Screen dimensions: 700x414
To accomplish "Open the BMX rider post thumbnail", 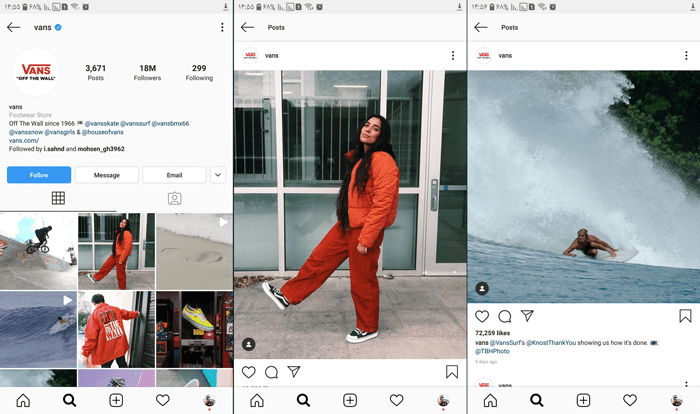I will [38, 251].
